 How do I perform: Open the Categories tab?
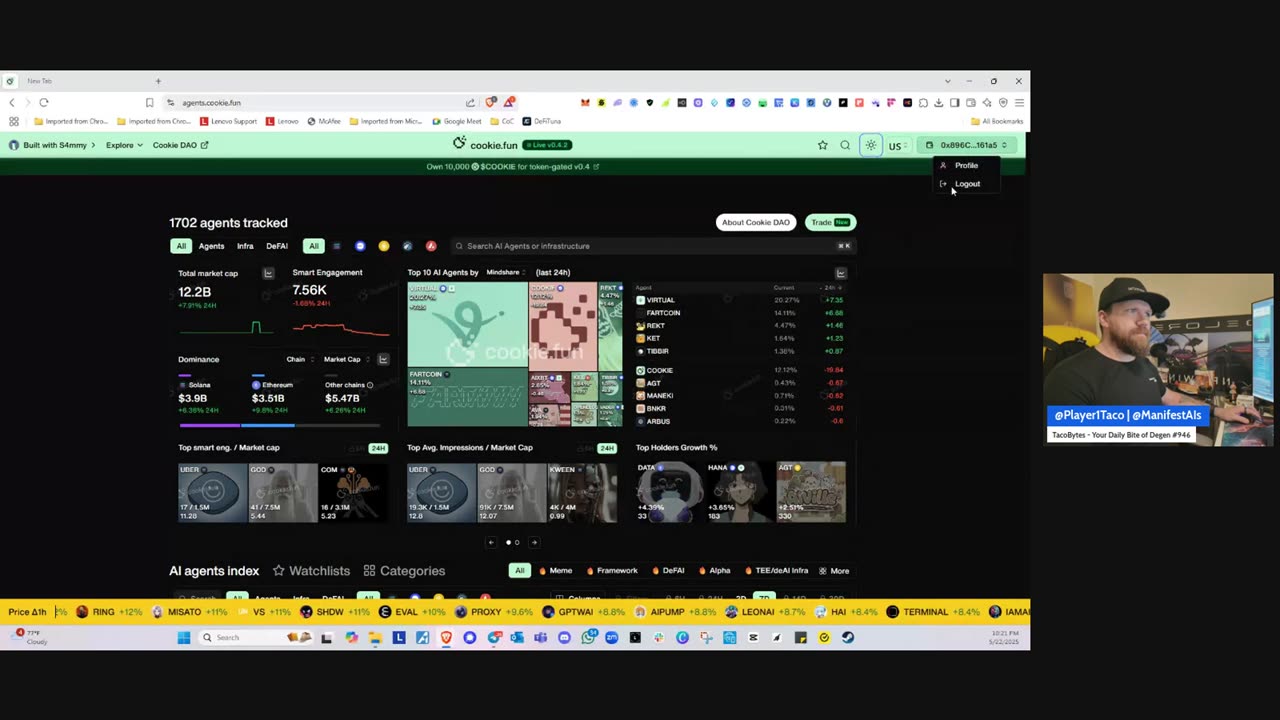404,571
